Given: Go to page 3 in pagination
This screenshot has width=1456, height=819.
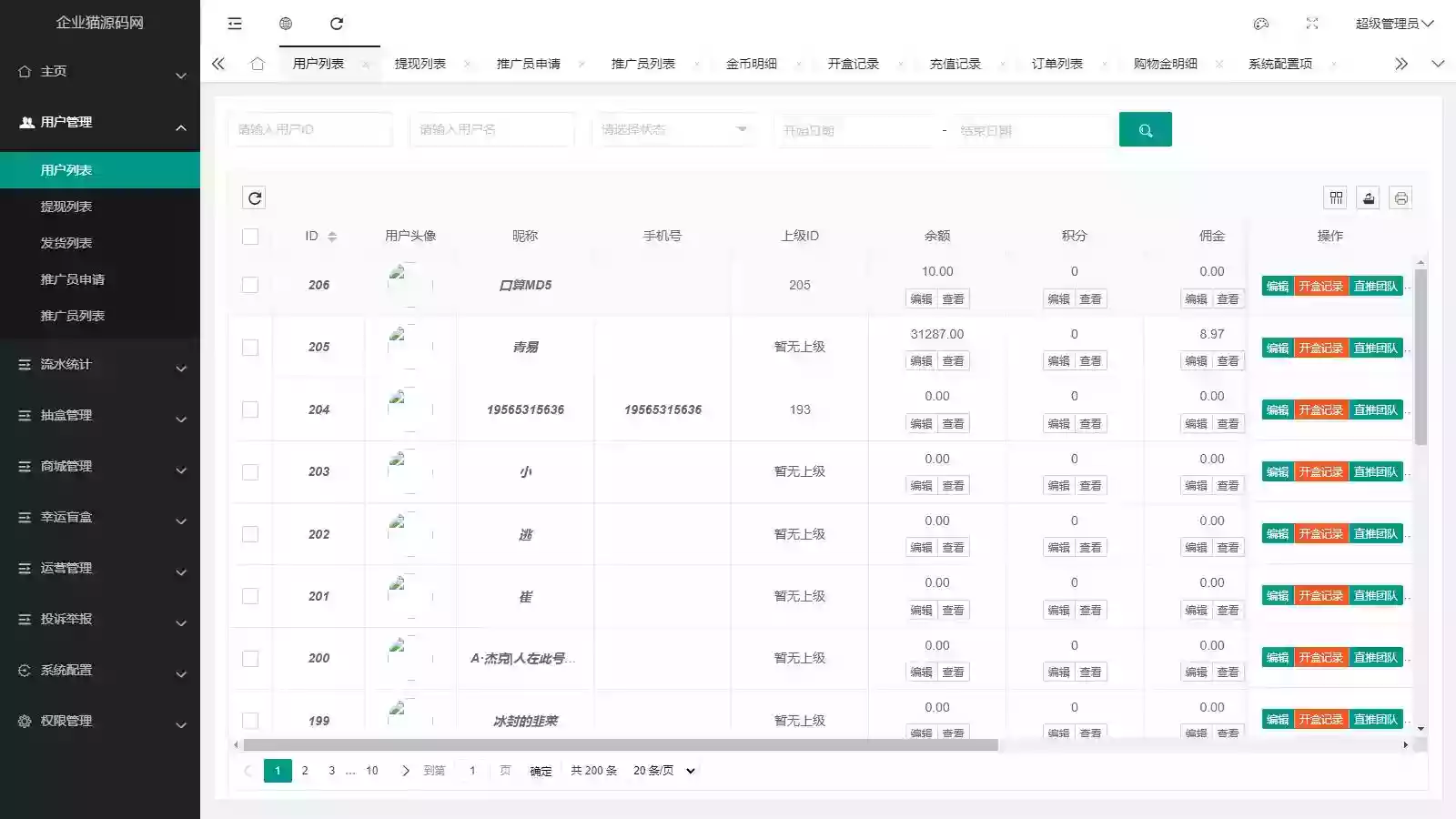Looking at the screenshot, I should 331,770.
